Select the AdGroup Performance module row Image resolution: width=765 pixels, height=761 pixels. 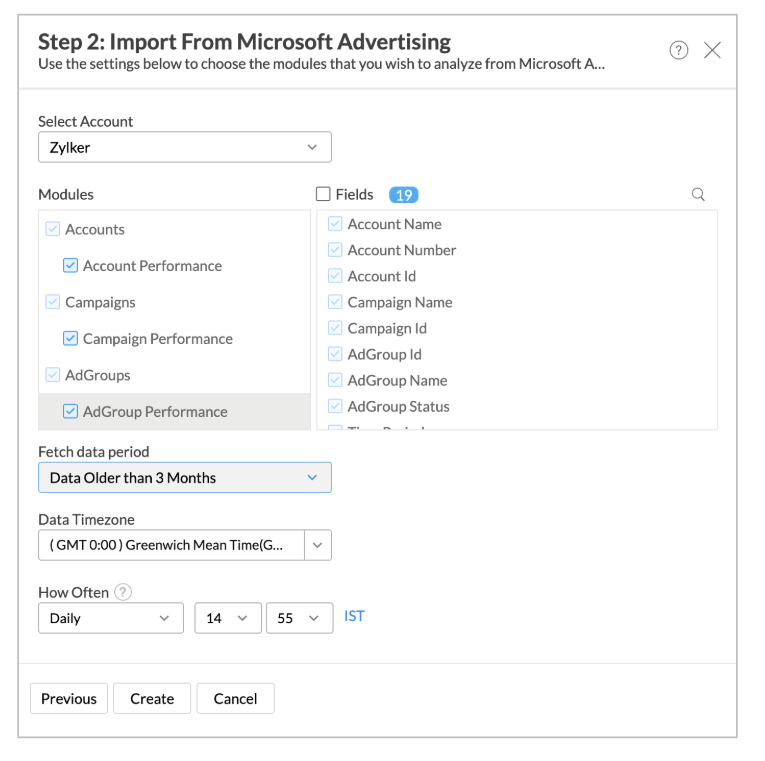point(175,412)
